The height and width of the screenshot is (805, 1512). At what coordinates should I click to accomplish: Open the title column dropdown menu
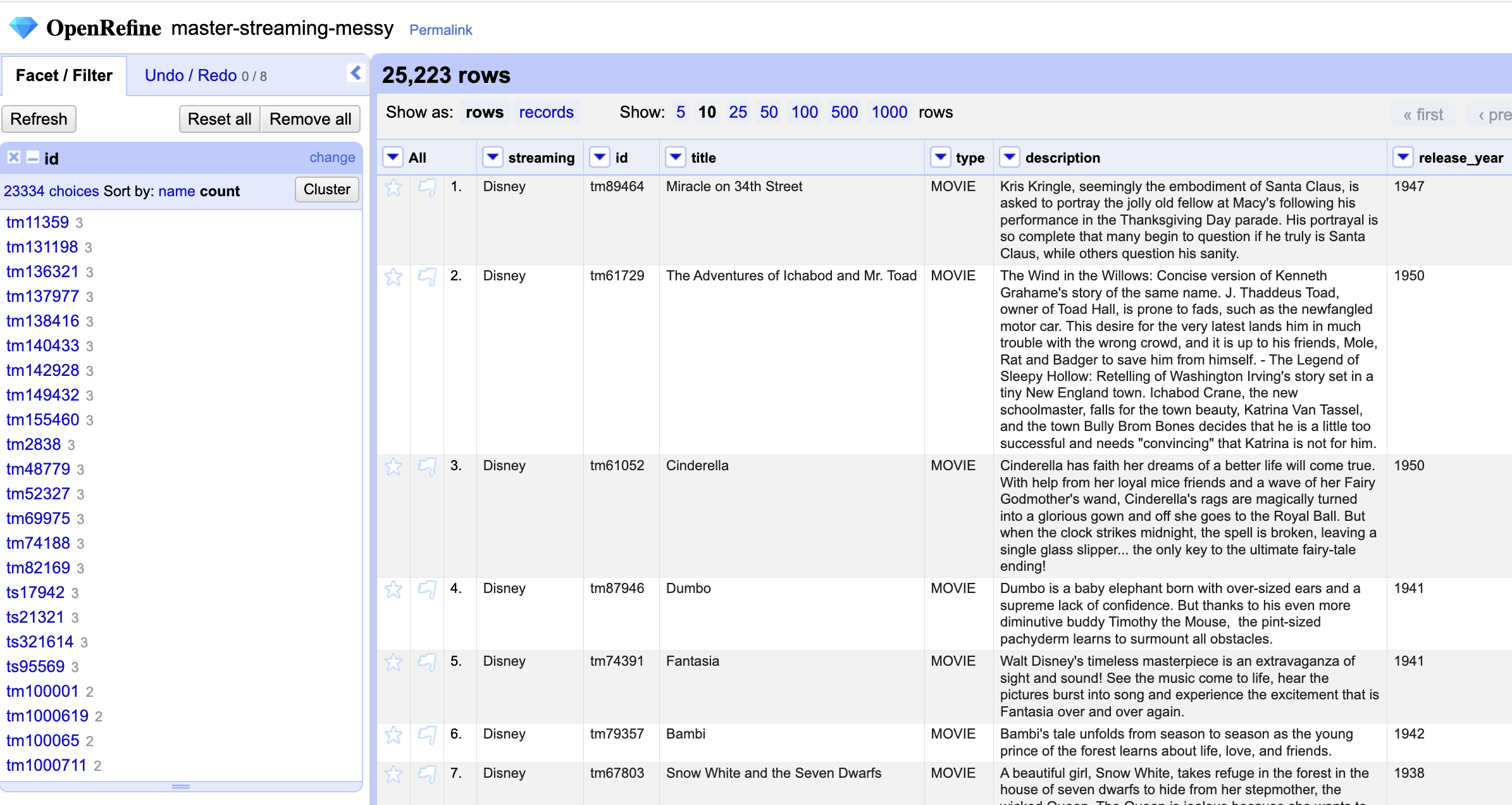coord(676,157)
